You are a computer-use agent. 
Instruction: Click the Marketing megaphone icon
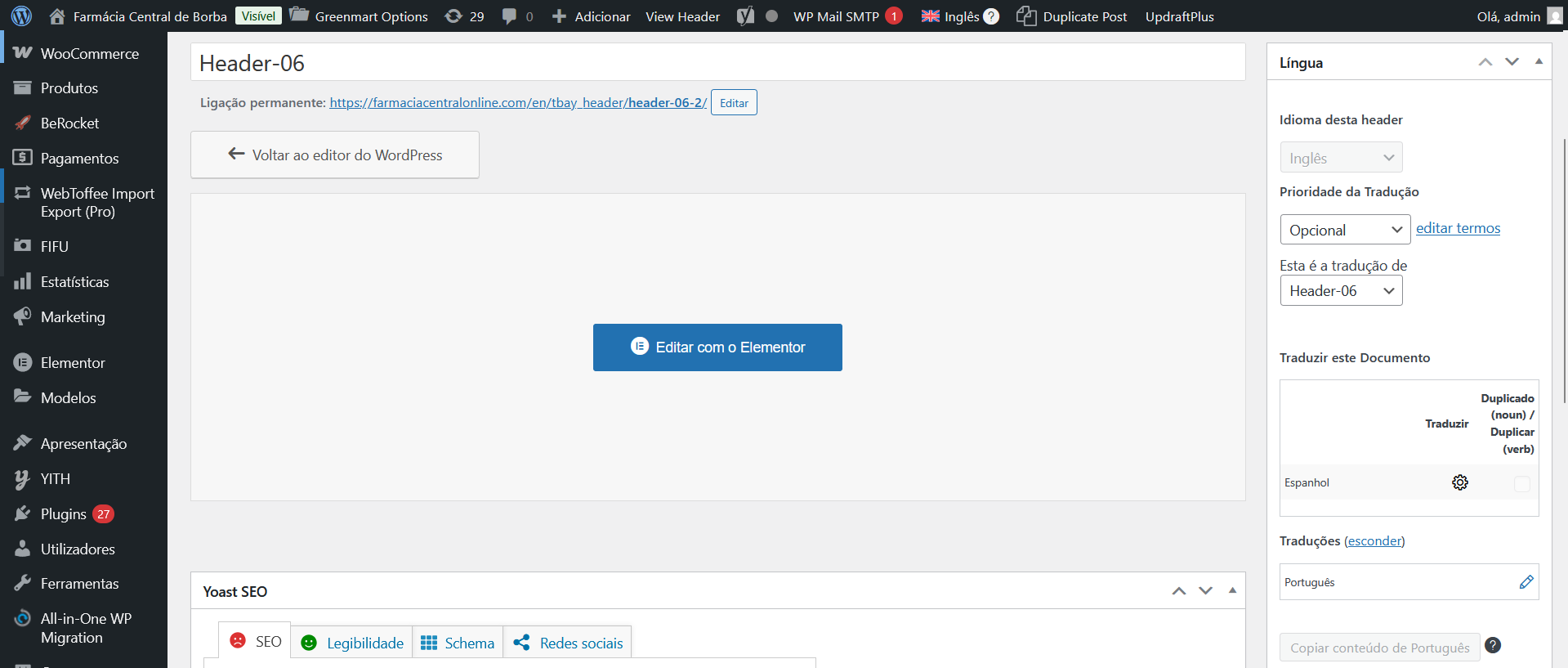coord(23,316)
